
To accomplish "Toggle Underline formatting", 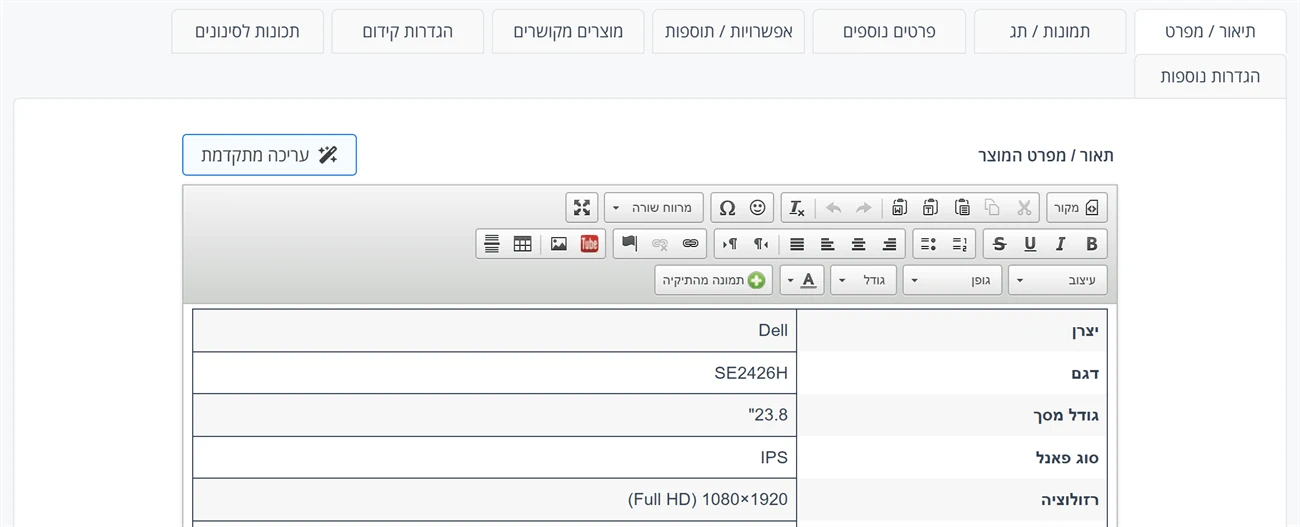I will (1030, 244).
